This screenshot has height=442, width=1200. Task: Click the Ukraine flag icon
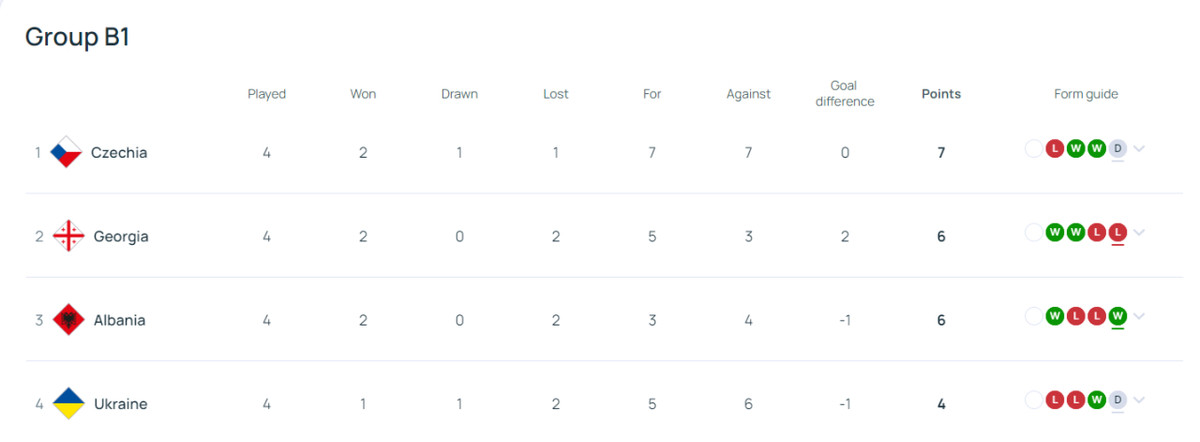(68, 404)
